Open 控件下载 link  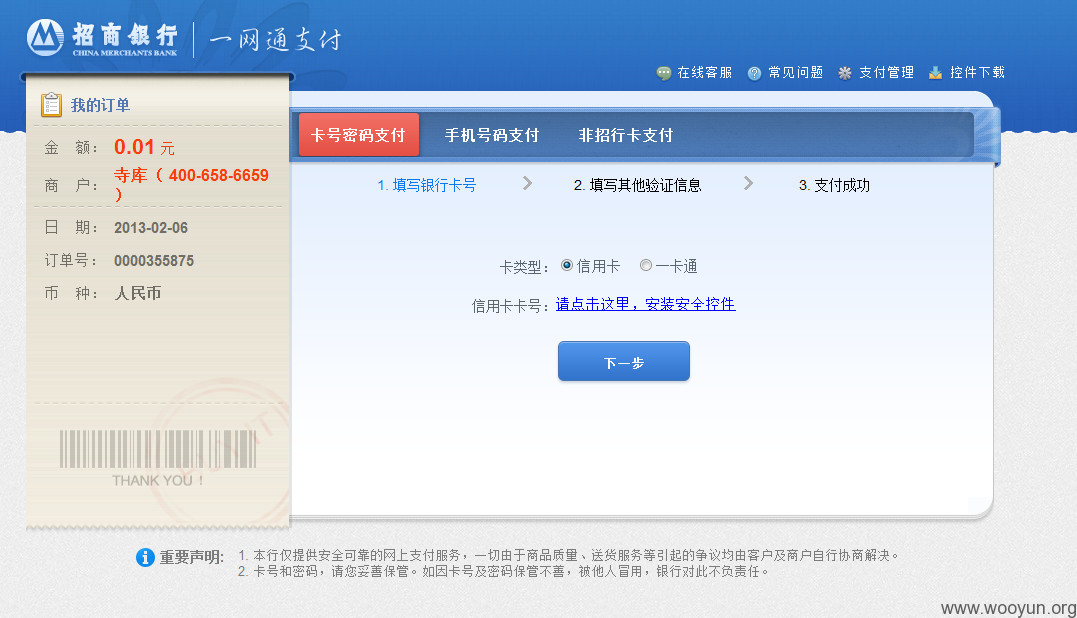[977, 73]
